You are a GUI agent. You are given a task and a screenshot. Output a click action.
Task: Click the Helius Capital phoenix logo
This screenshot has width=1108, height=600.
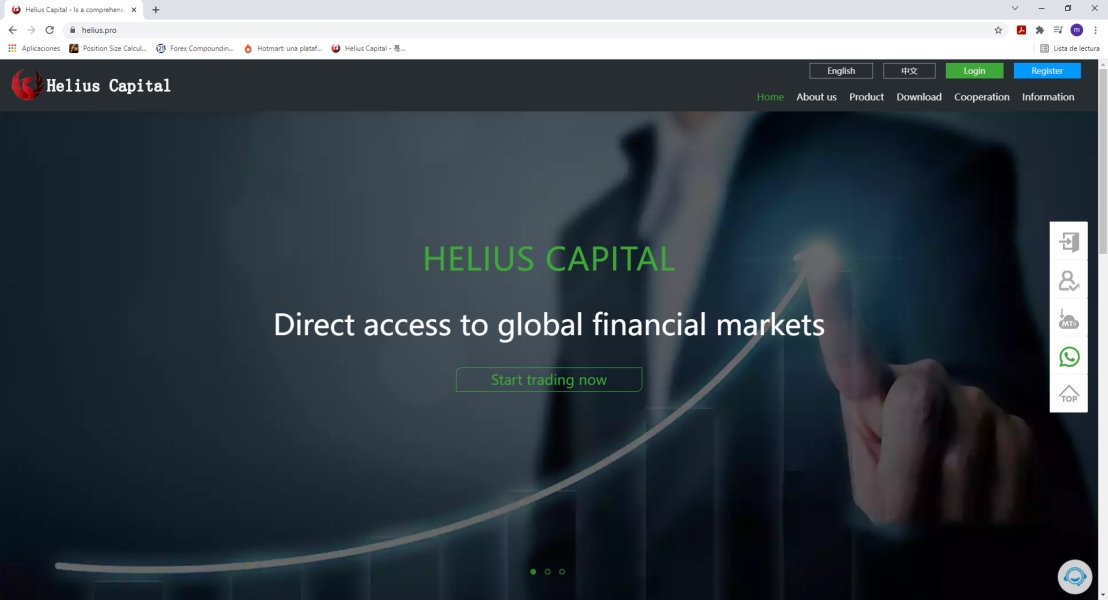tap(27, 85)
